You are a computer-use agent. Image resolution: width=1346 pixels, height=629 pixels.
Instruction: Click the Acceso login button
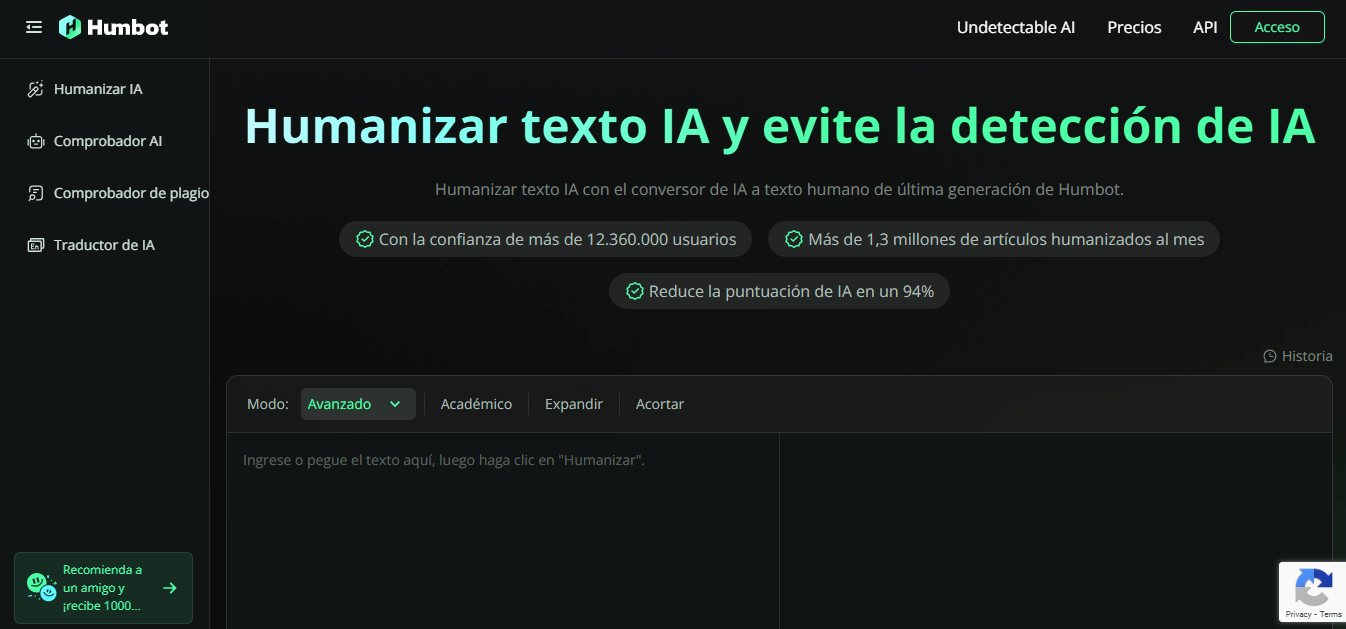tap(1277, 27)
